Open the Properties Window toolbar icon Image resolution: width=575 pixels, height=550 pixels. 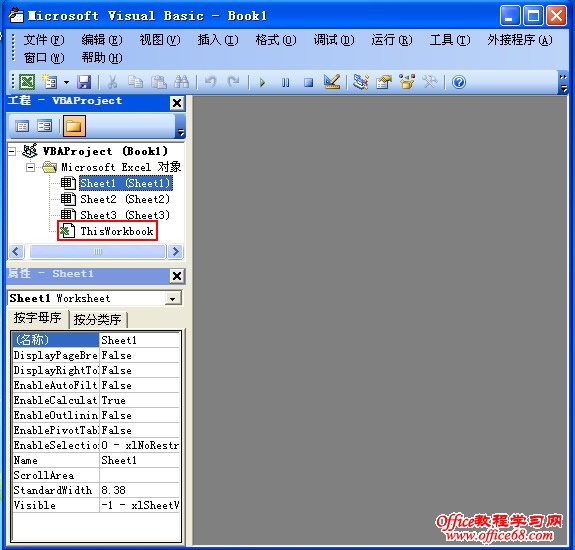click(x=384, y=82)
